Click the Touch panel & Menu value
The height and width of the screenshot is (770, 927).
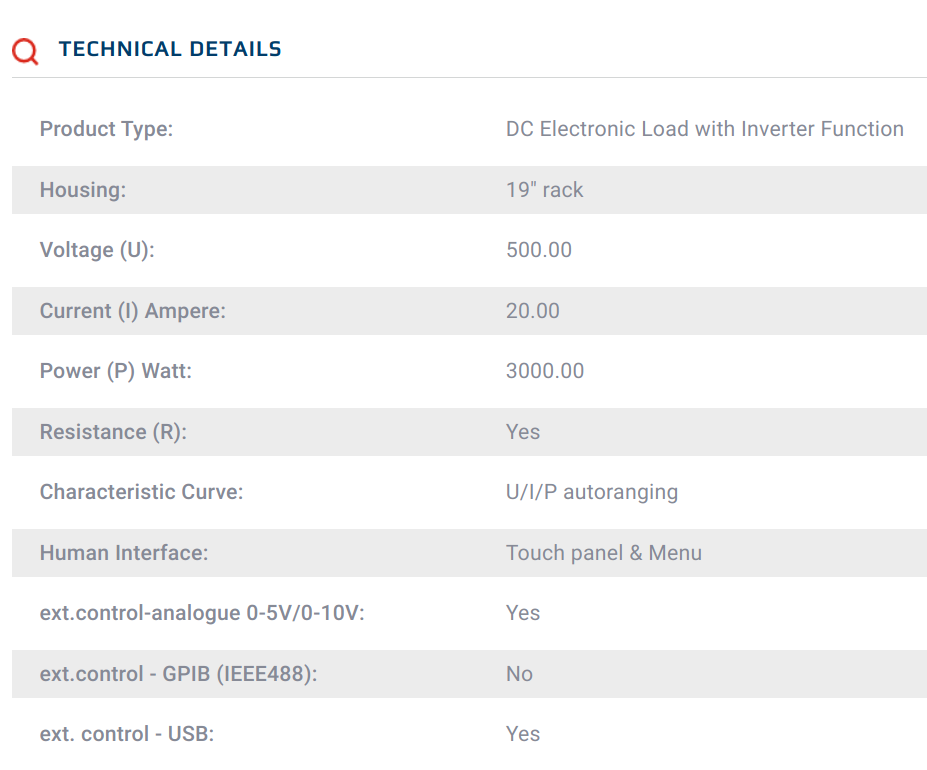[x=603, y=553]
